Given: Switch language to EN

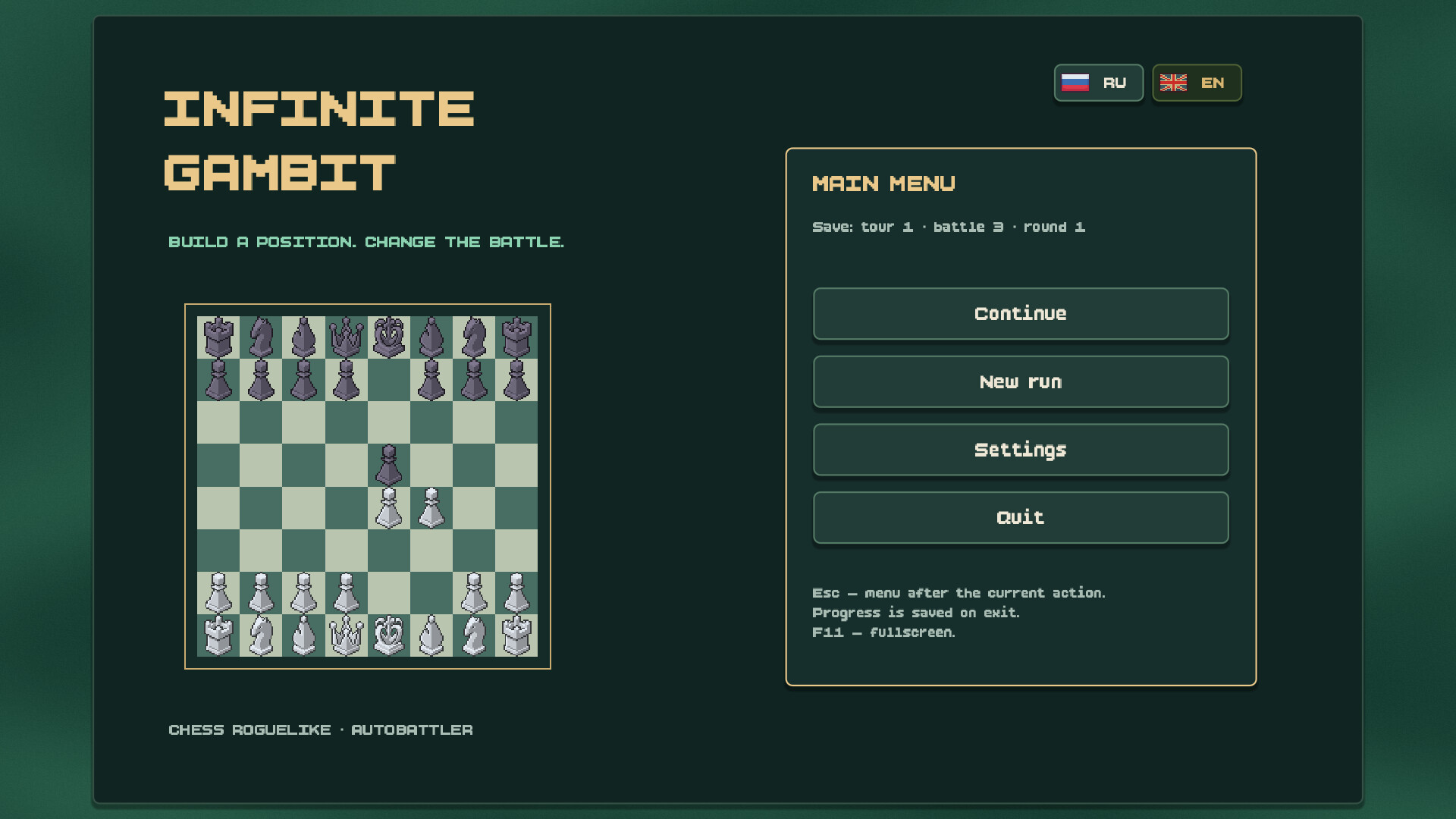Looking at the screenshot, I should (1197, 83).
